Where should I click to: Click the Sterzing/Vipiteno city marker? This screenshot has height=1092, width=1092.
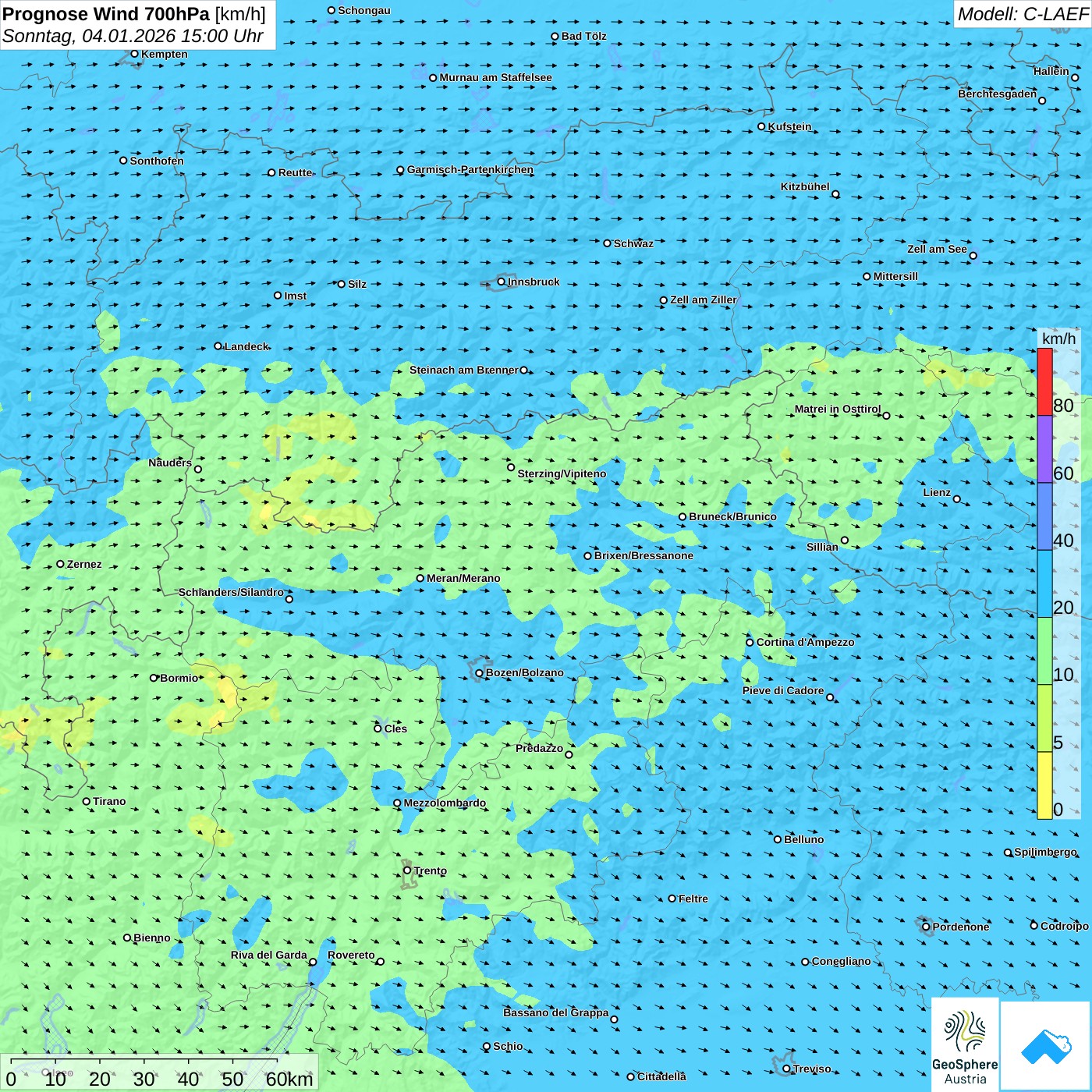click(x=511, y=467)
